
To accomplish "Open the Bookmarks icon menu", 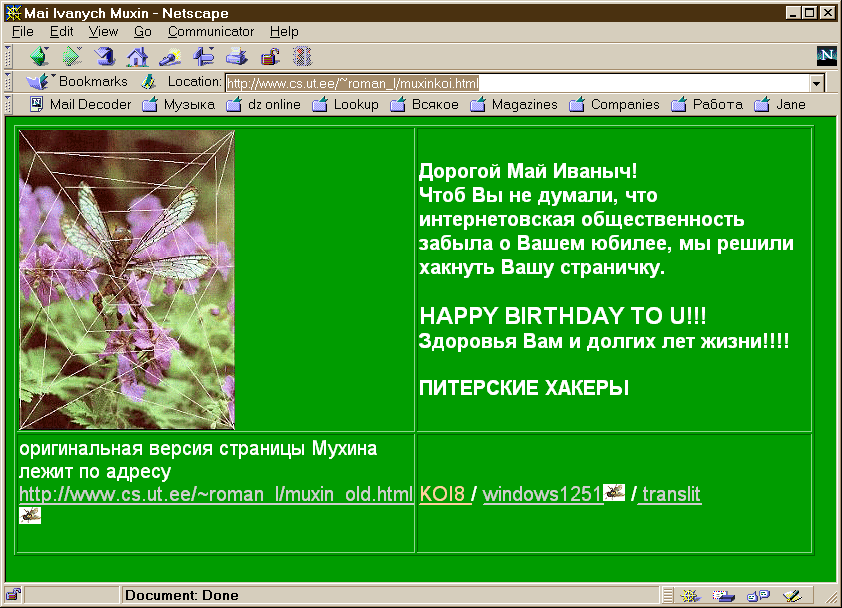I will coord(39,82).
